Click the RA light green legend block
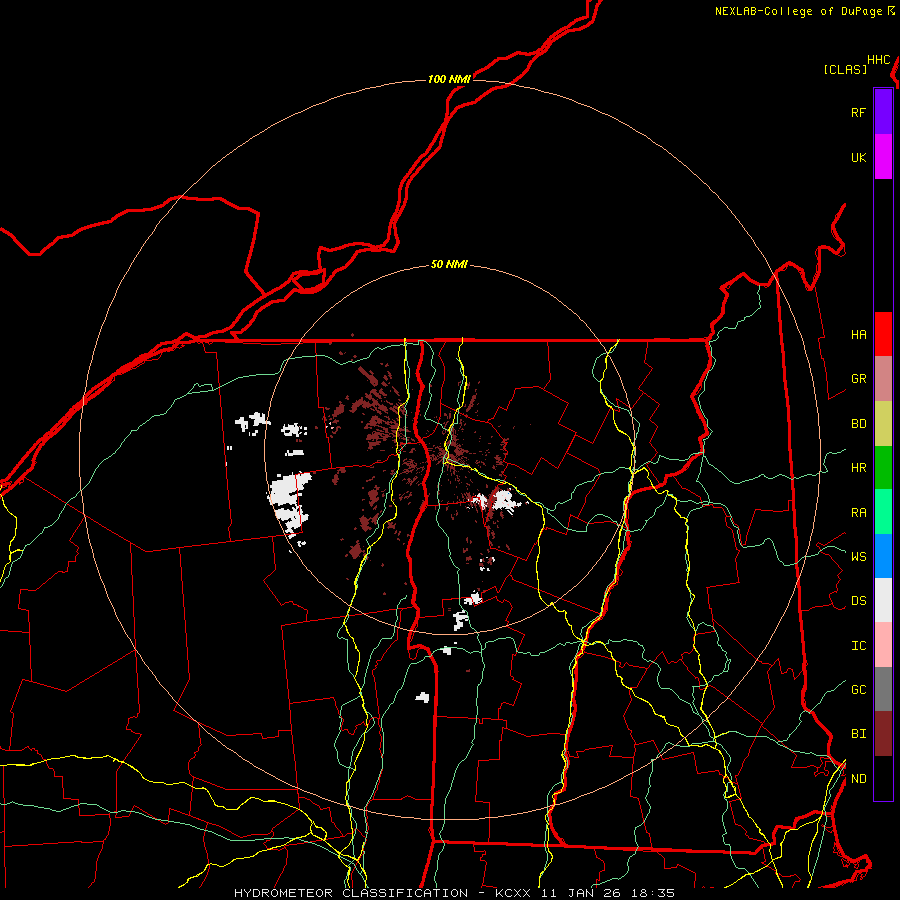The height and width of the screenshot is (900, 900). click(883, 512)
